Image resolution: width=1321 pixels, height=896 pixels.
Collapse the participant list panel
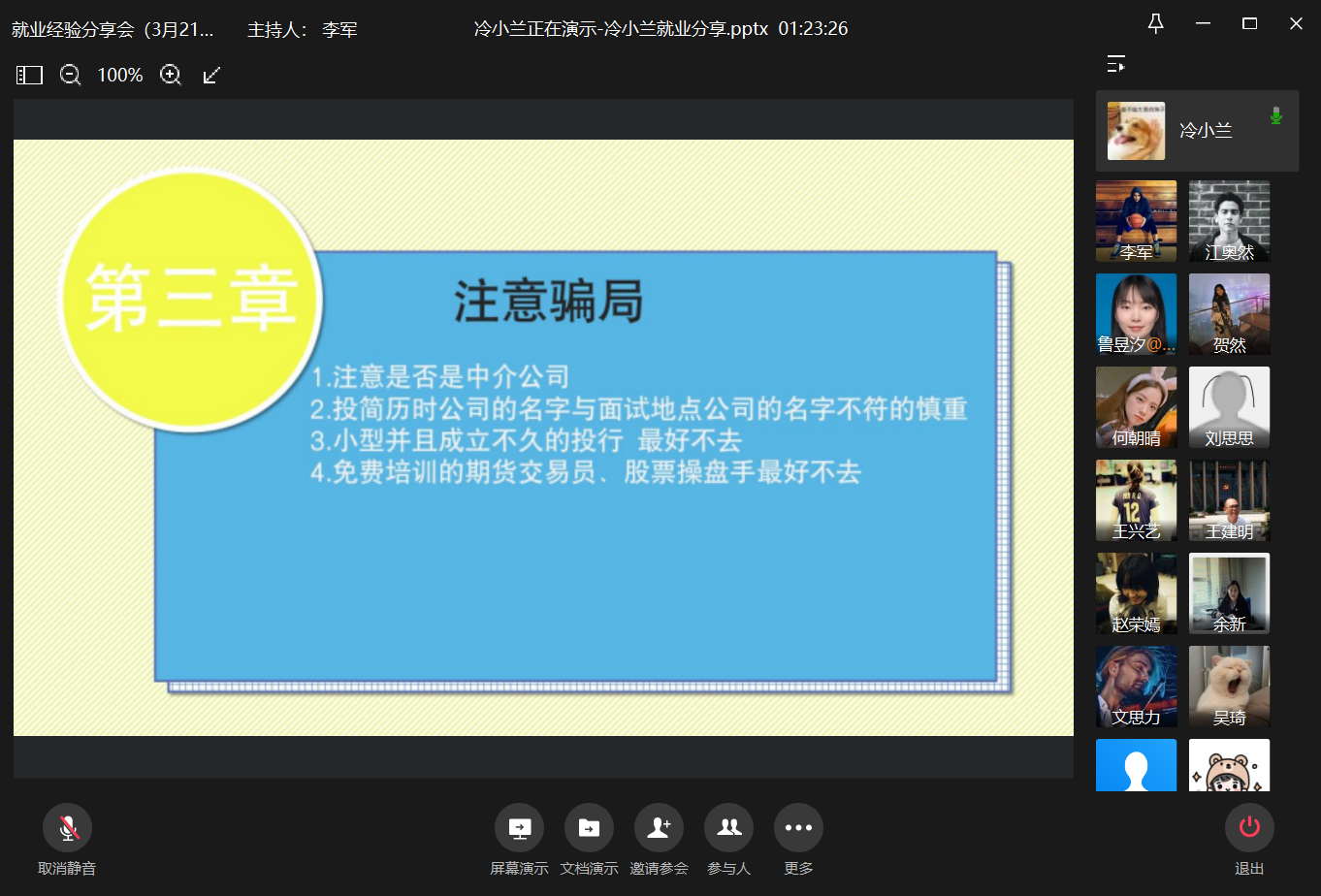click(1116, 64)
